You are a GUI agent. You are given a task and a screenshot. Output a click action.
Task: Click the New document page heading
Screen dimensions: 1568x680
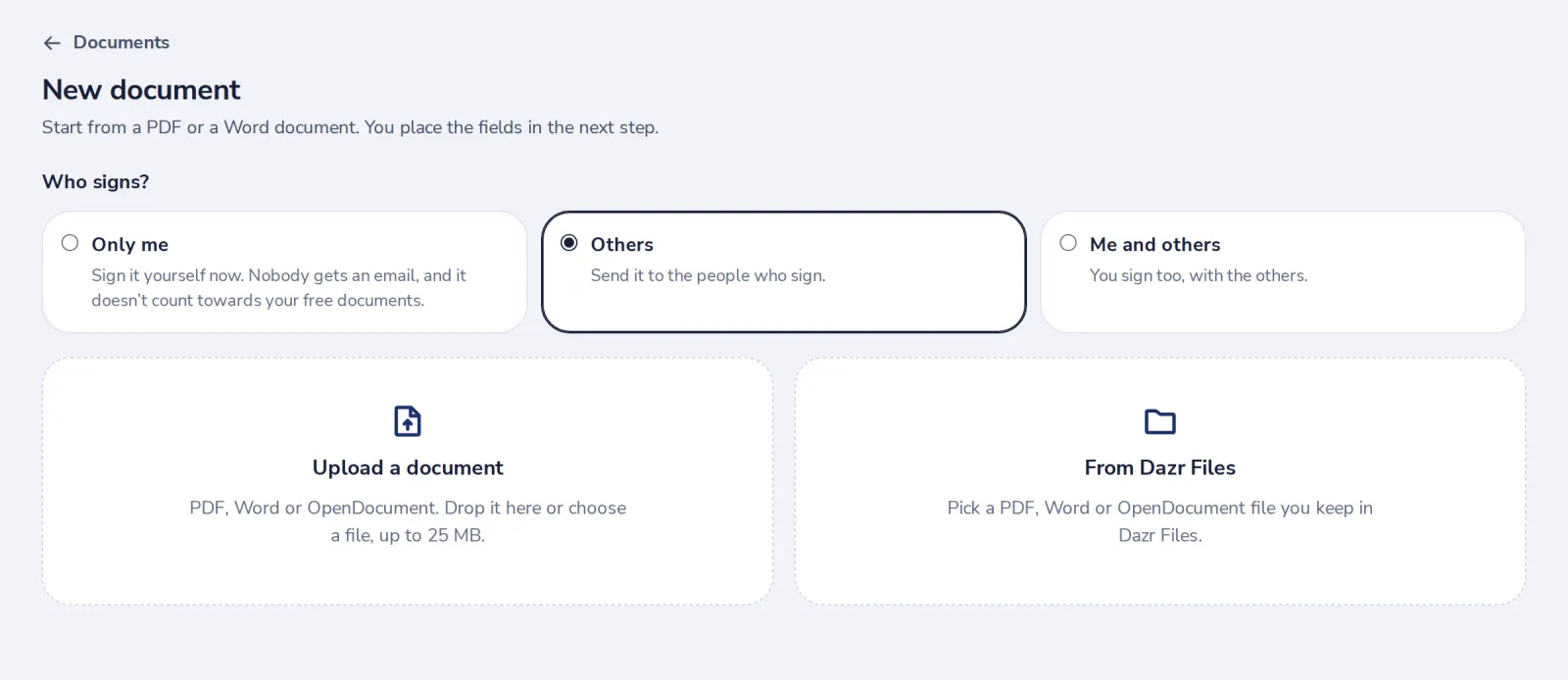(141, 90)
